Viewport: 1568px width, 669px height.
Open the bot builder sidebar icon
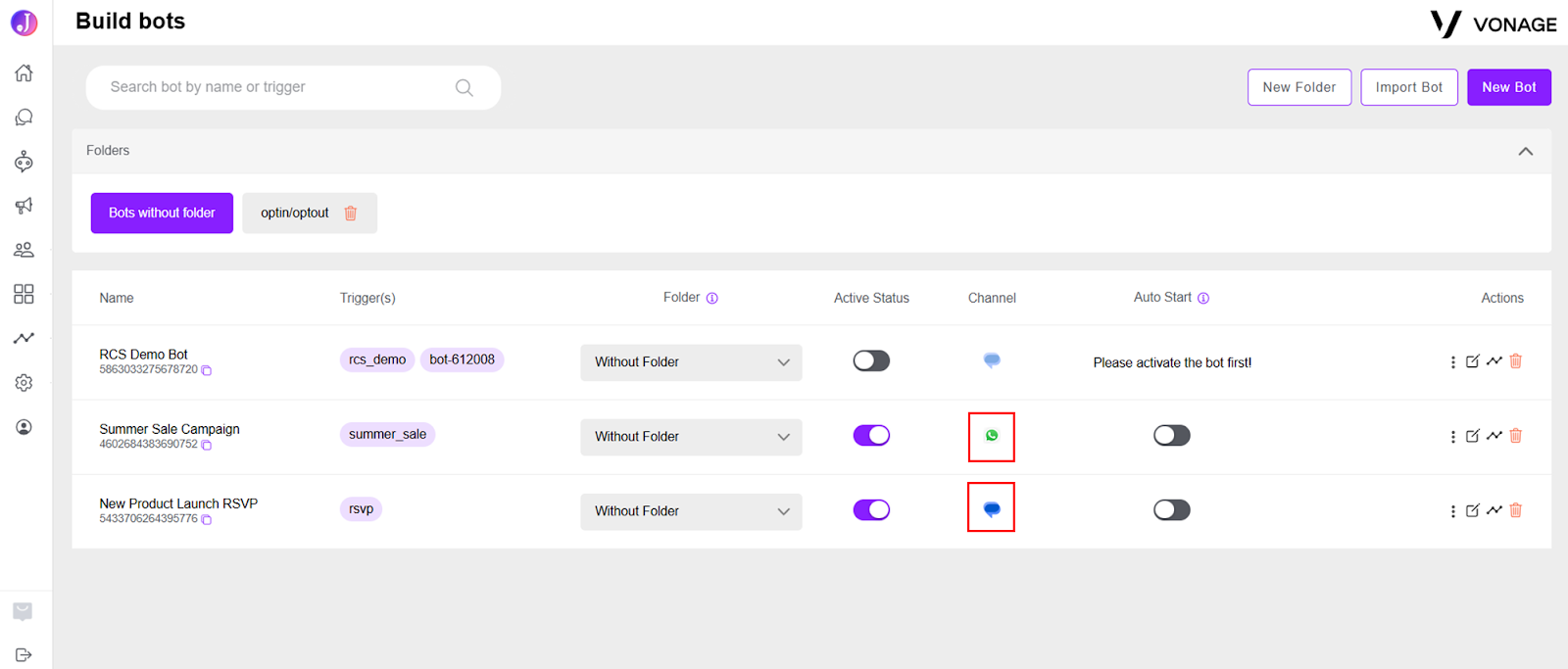point(24,162)
